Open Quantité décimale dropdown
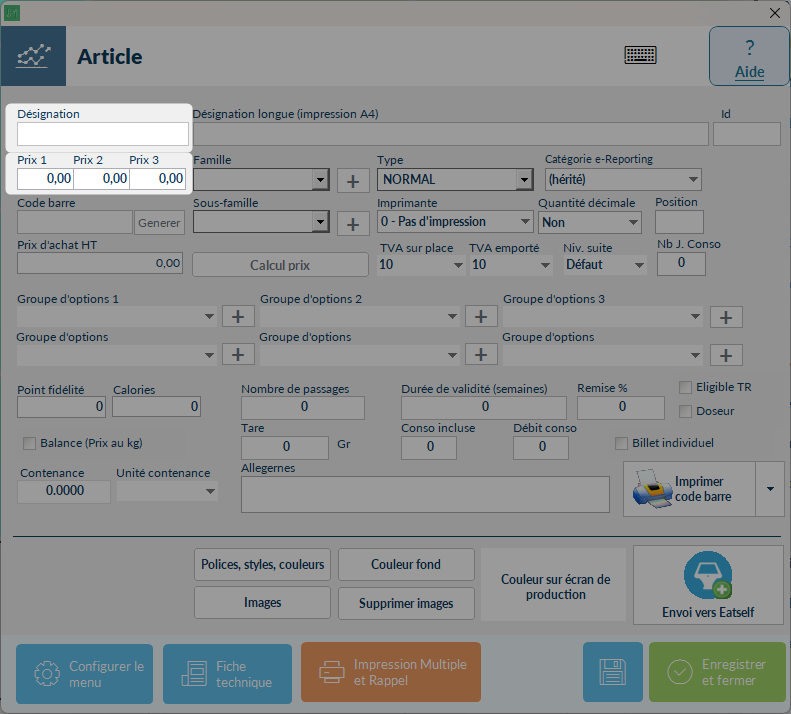Image resolution: width=791 pixels, height=714 pixels. (590, 223)
